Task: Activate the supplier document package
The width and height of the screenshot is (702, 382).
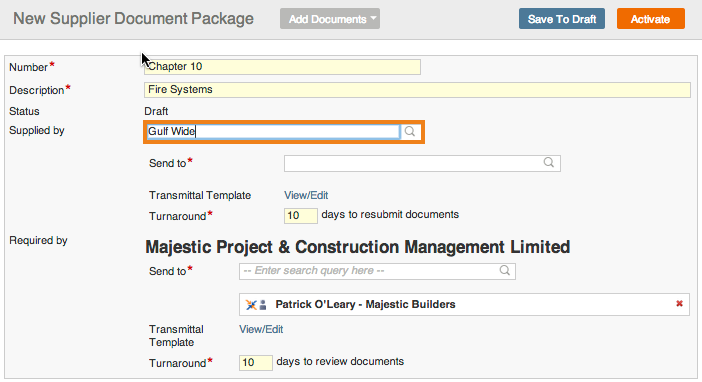Action: (x=651, y=19)
